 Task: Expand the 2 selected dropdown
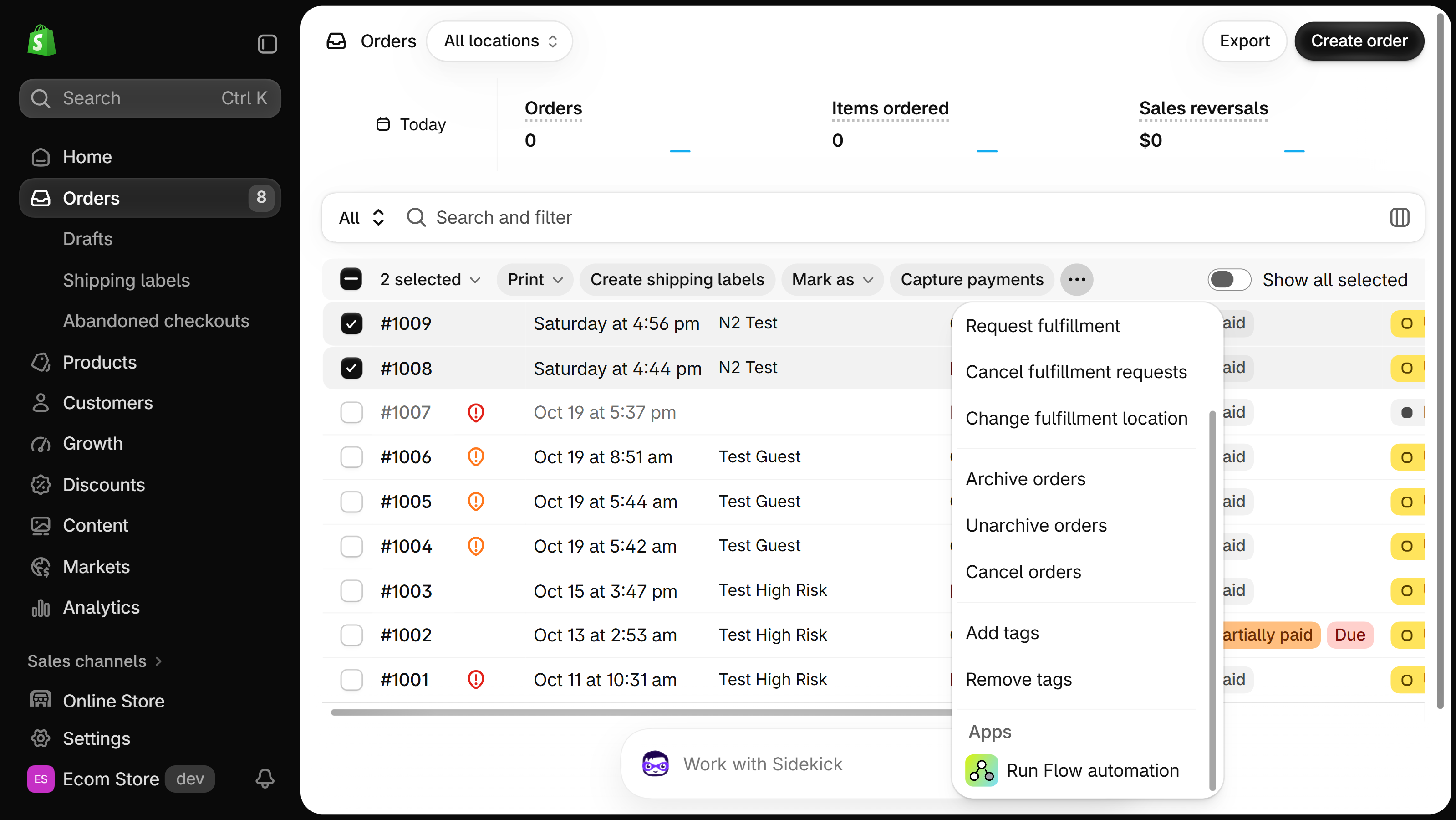tap(430, 279)
